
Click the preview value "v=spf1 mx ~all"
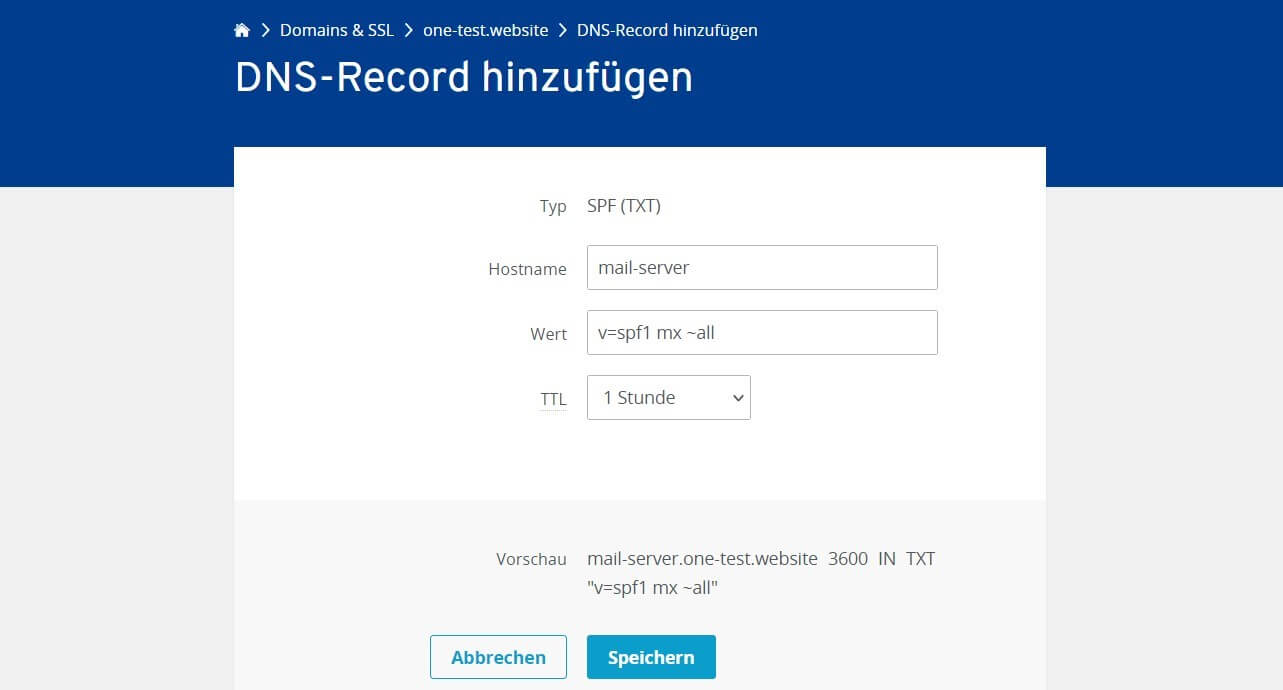pos(652,587)
